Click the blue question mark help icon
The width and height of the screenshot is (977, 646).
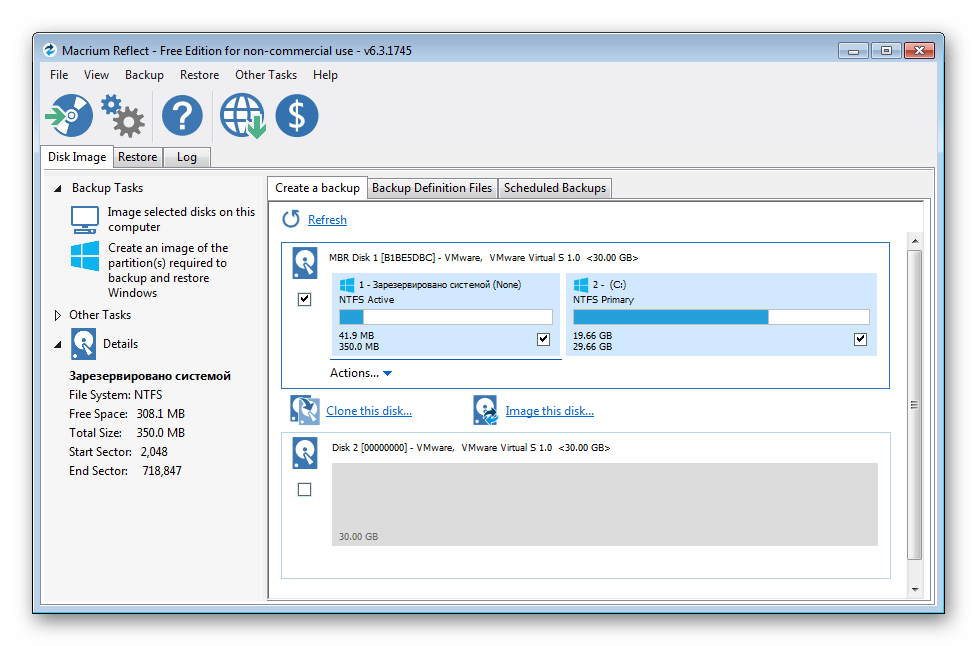pos(182,116)
